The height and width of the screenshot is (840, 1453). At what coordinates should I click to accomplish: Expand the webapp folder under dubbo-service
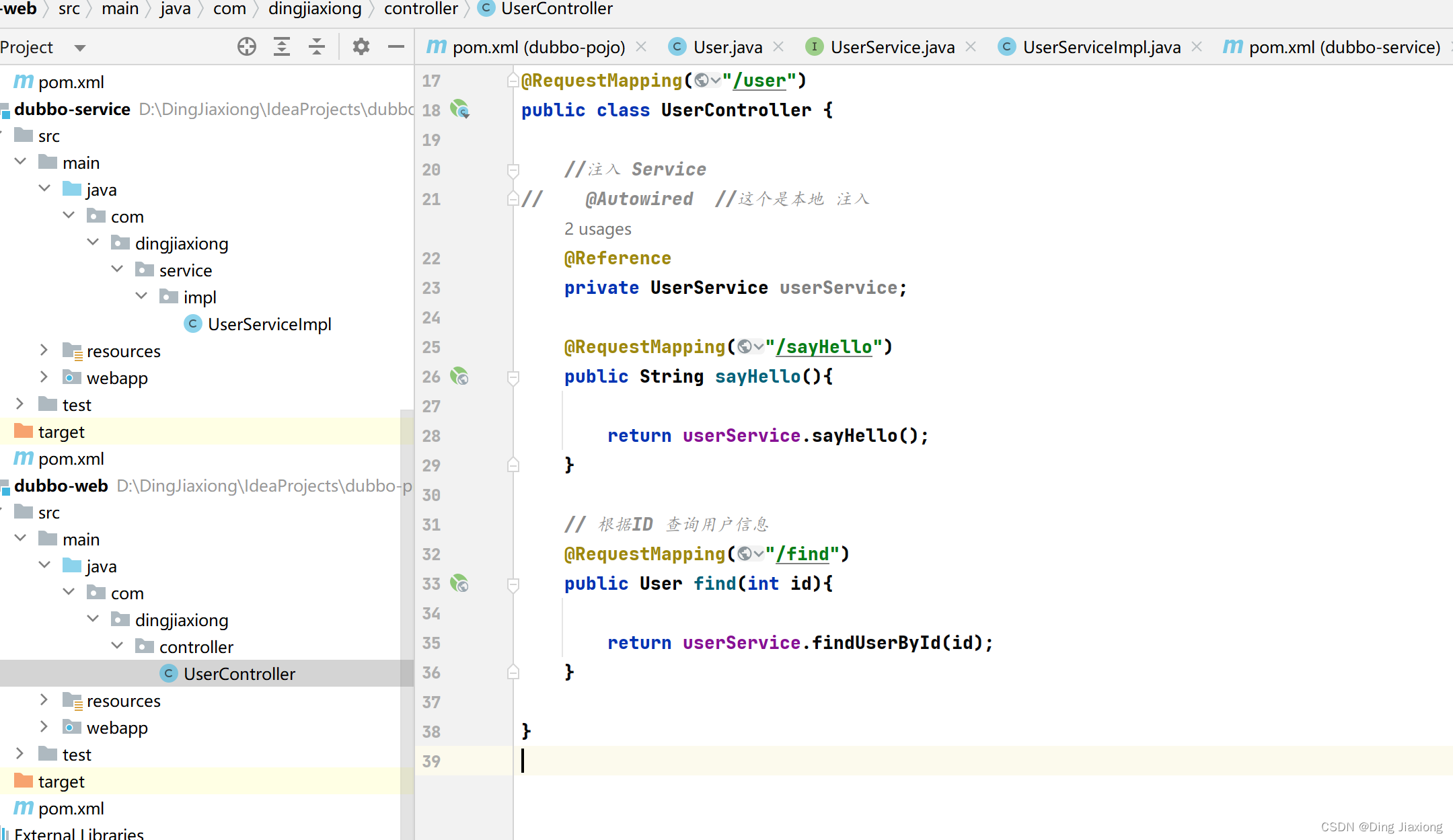44,377
